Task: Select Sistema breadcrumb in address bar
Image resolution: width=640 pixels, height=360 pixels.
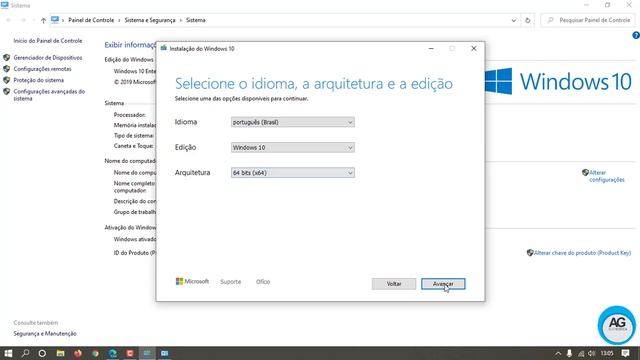Action: click(196, 20)
